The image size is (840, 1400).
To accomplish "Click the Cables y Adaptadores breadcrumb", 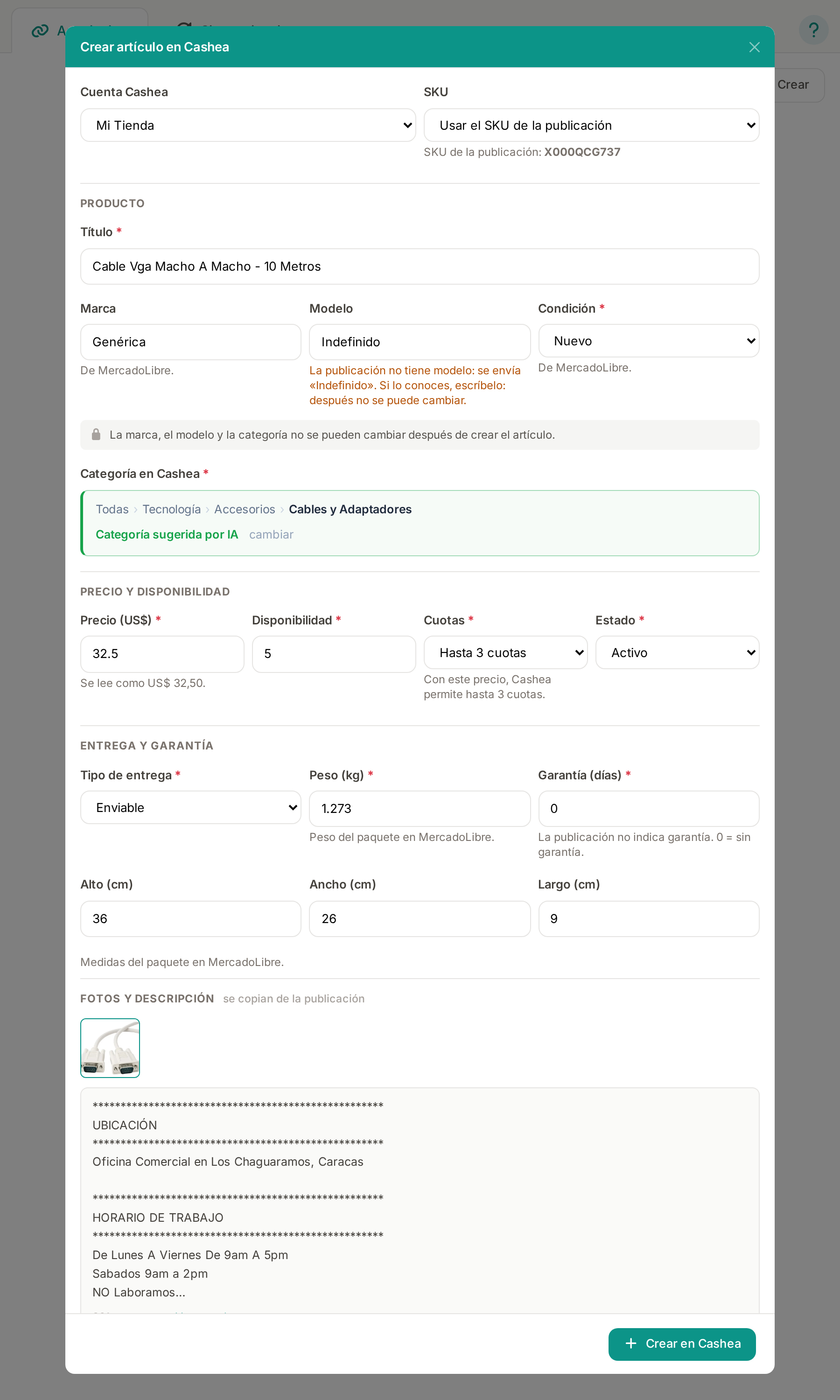I will click(x=350, y=509).
